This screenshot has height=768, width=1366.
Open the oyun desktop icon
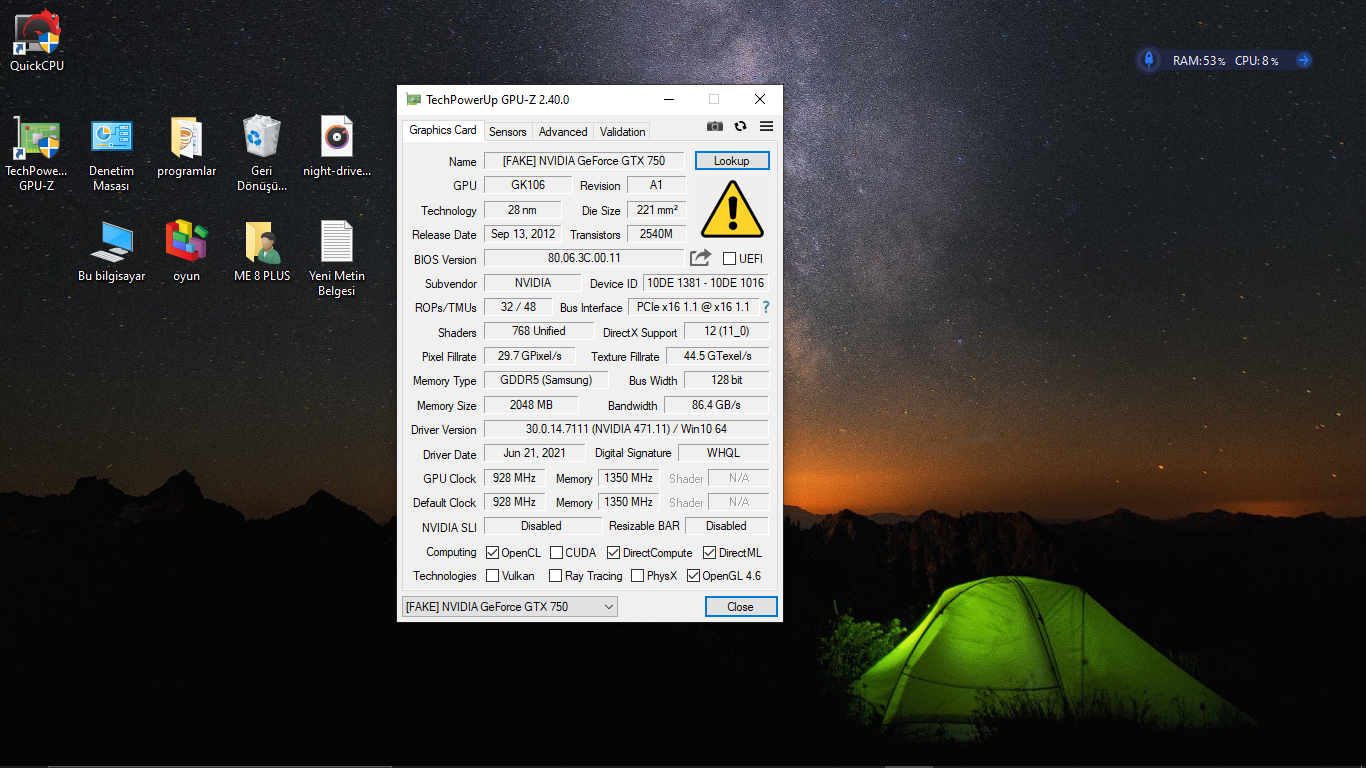pyautogui.click(x=186, y=251)
